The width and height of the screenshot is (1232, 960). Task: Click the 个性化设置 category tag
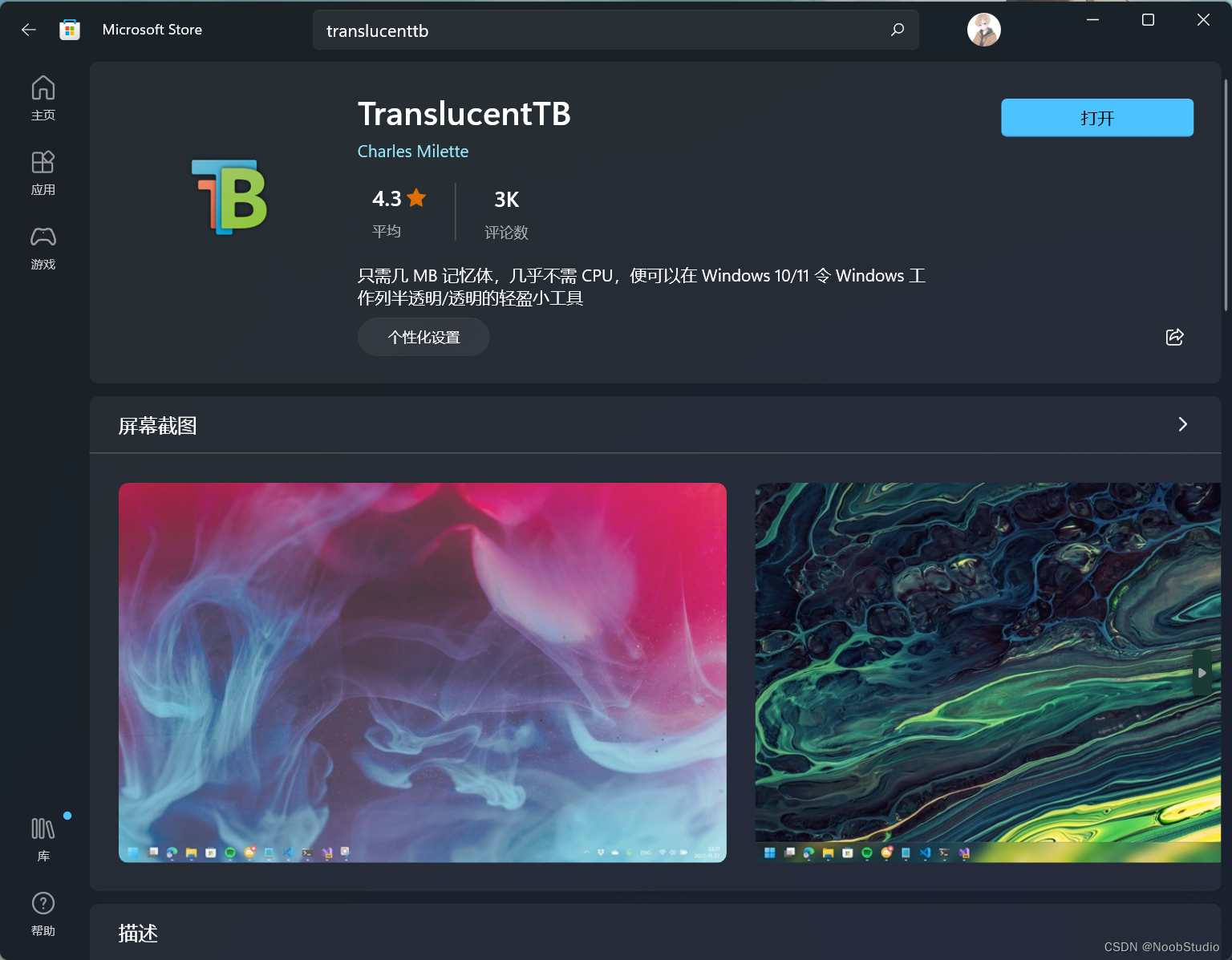[423, 337]
